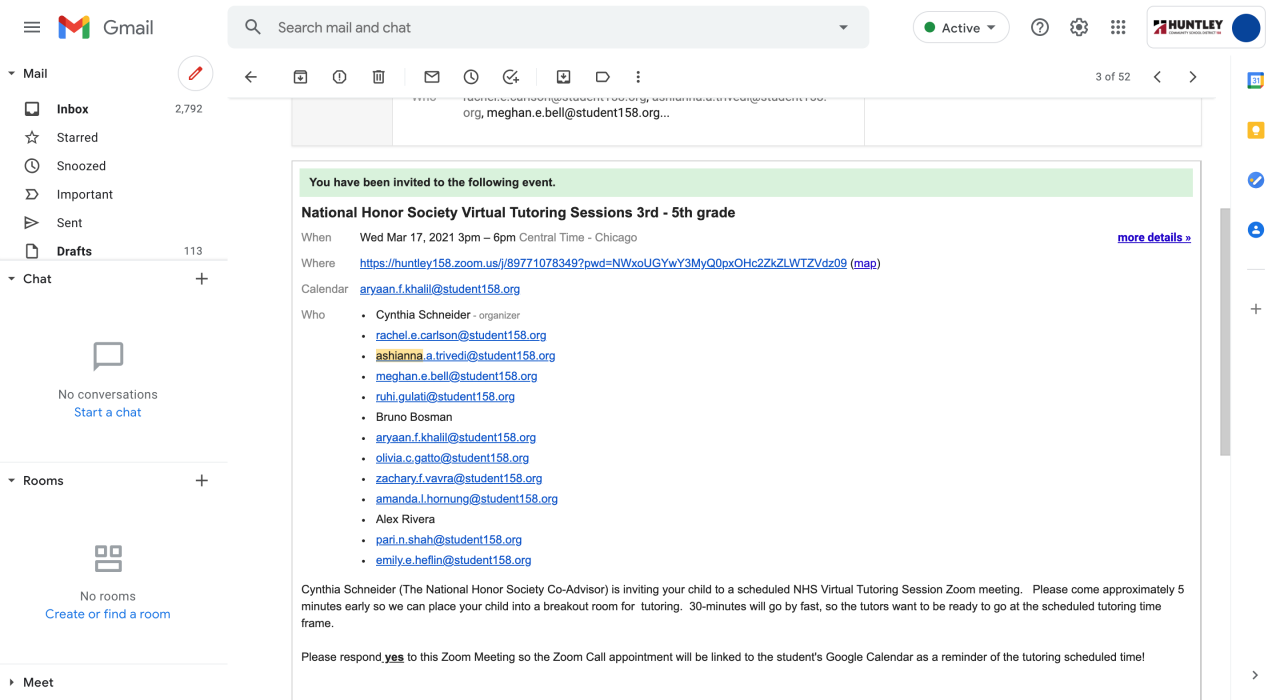Viewport: 1280px width, 700px height.
Task: Open the Zoom meeting link
Action: coord(603,263)
